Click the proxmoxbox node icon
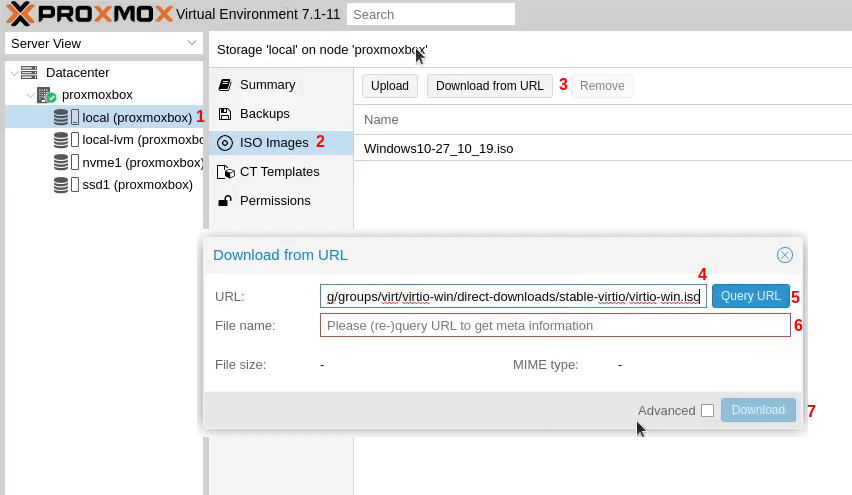The image size is (852, 495). point(46,95)
